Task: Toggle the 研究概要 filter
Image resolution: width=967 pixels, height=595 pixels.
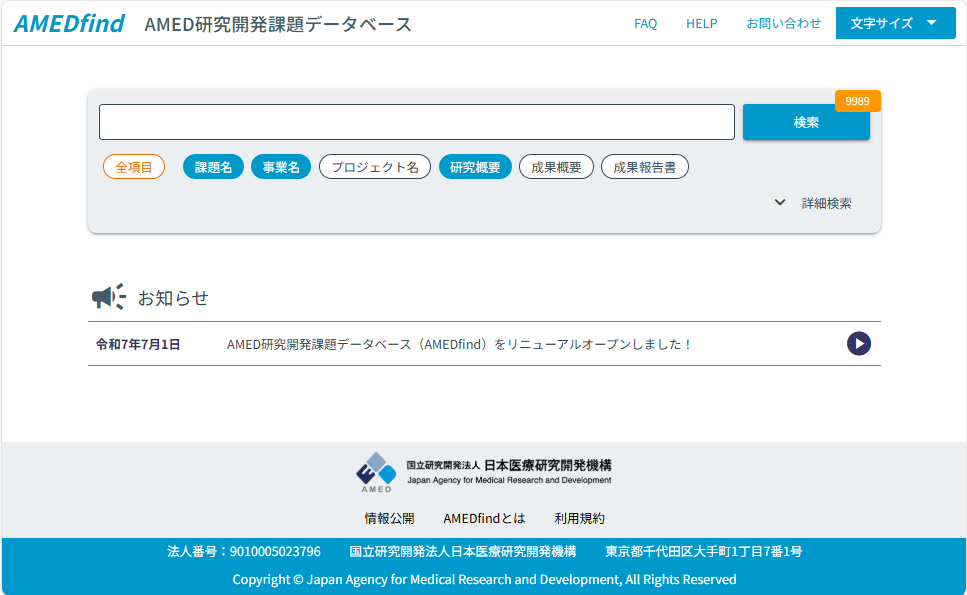Action: pyautogui.click(x=475, y=167)
